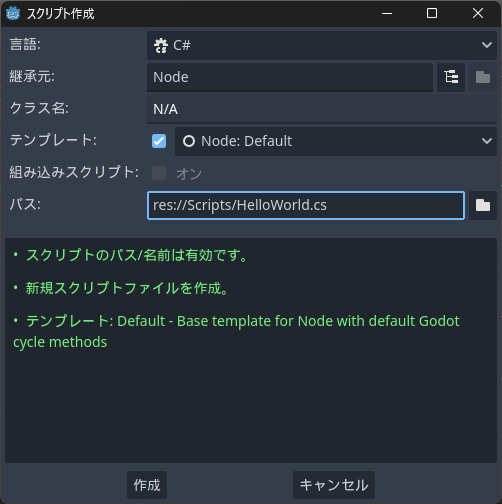Close the スクリプト作成 dialog window
Viewport: 502px width, 504px height.
(478, 13)
